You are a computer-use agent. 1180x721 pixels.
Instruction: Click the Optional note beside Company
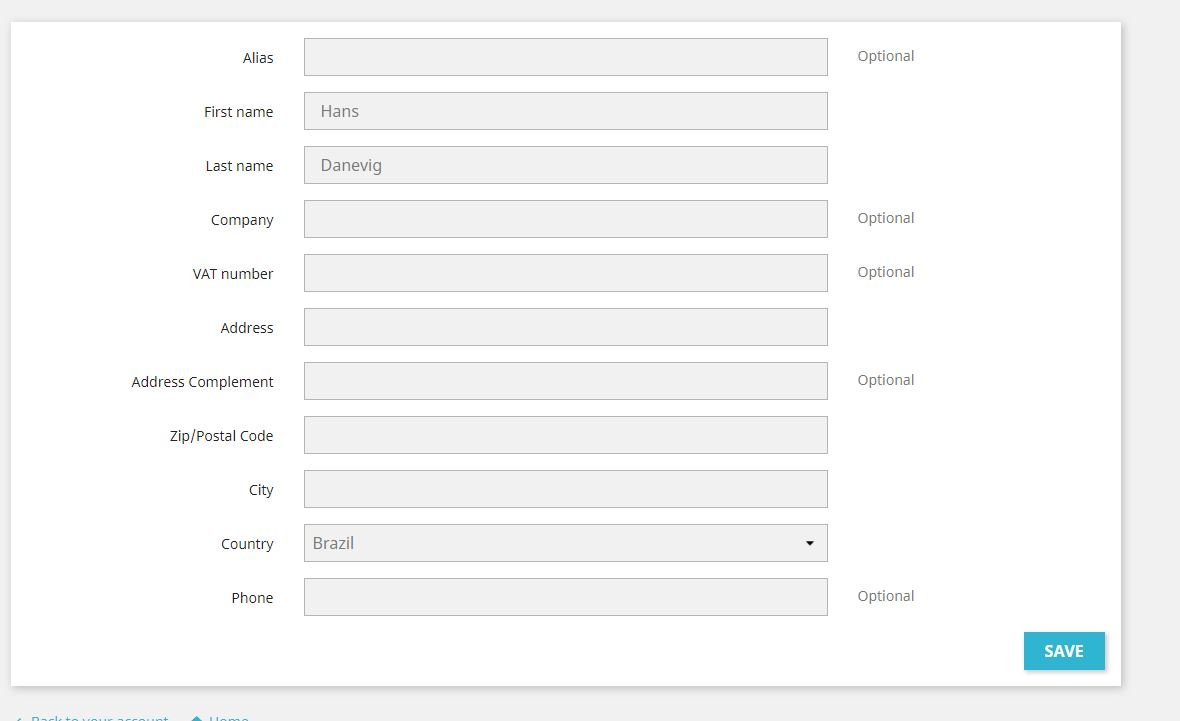pyautogui.click(x=886, y=218)
